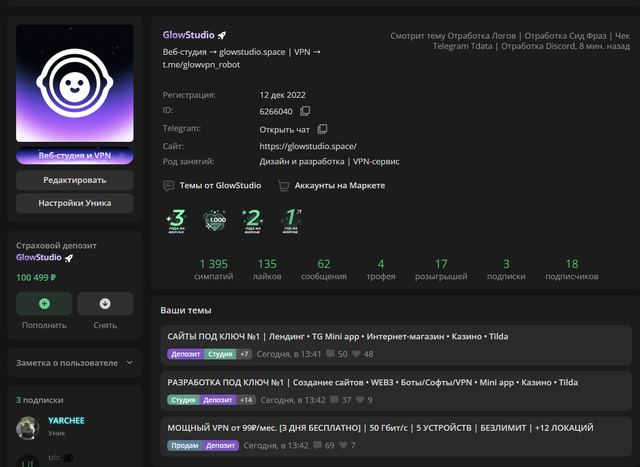This screenshot has height=467, width=640.
Task: Click Снять label under deposit
Action: [105, 325]
